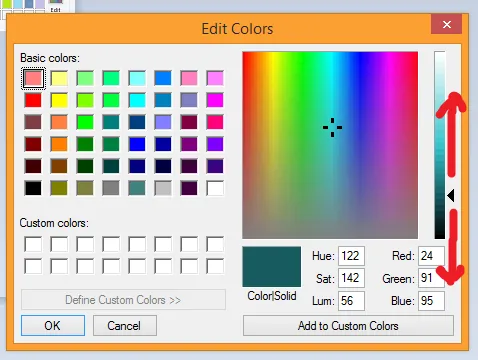
Task: Pick the coral orange swatch beside maroon-brown
Action: [59, 122]
